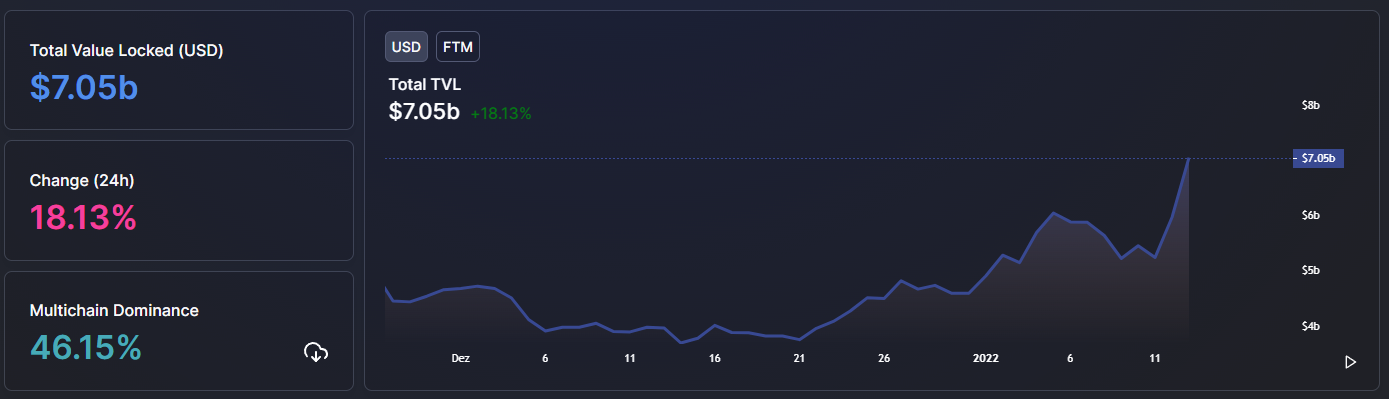This screenshot has width=1389, height=399.
Task: Click the 18.13% pink change value
Action: [x=83, y=217]
